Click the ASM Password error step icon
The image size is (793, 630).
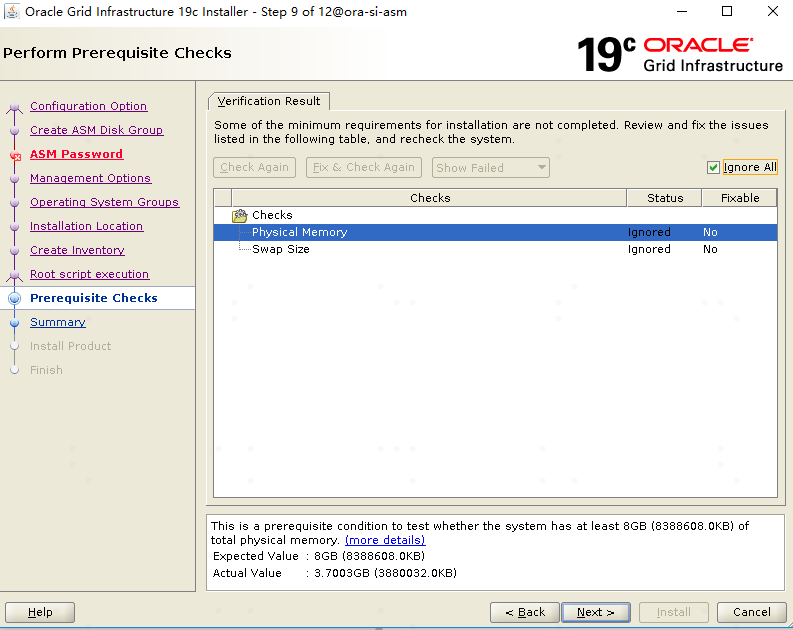tap(15, 156)
